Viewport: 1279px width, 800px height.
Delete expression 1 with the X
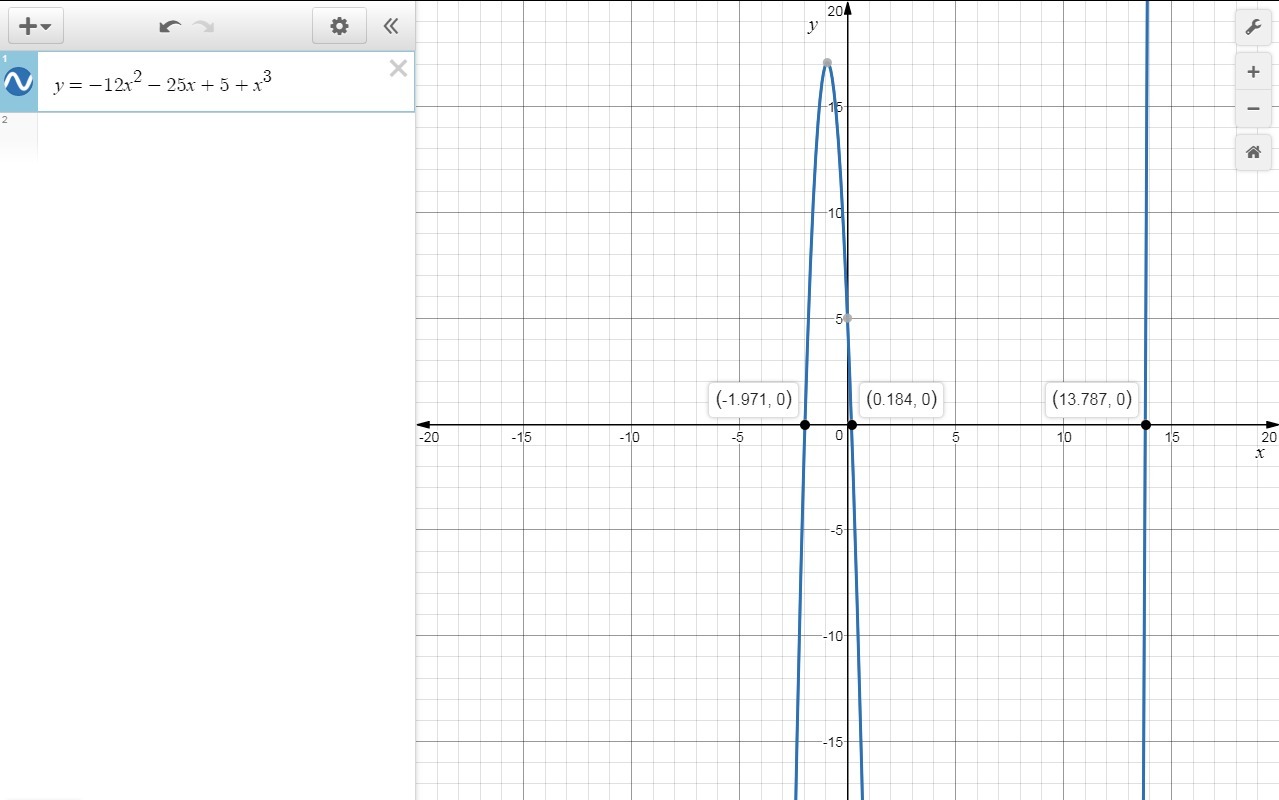(x=398, y=68)
